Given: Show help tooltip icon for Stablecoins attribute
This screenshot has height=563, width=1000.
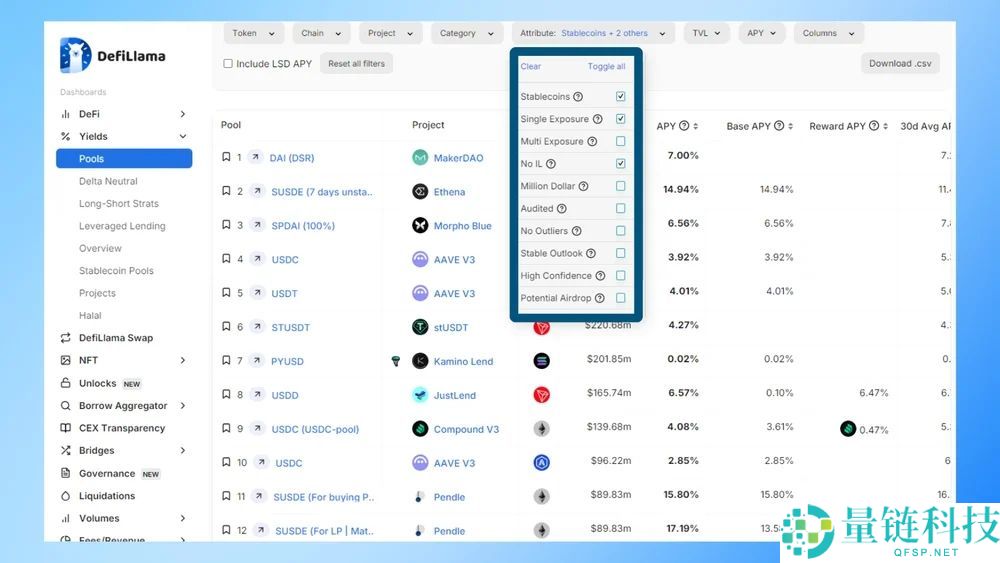Looking at the screenshot, I should (578, 96).
